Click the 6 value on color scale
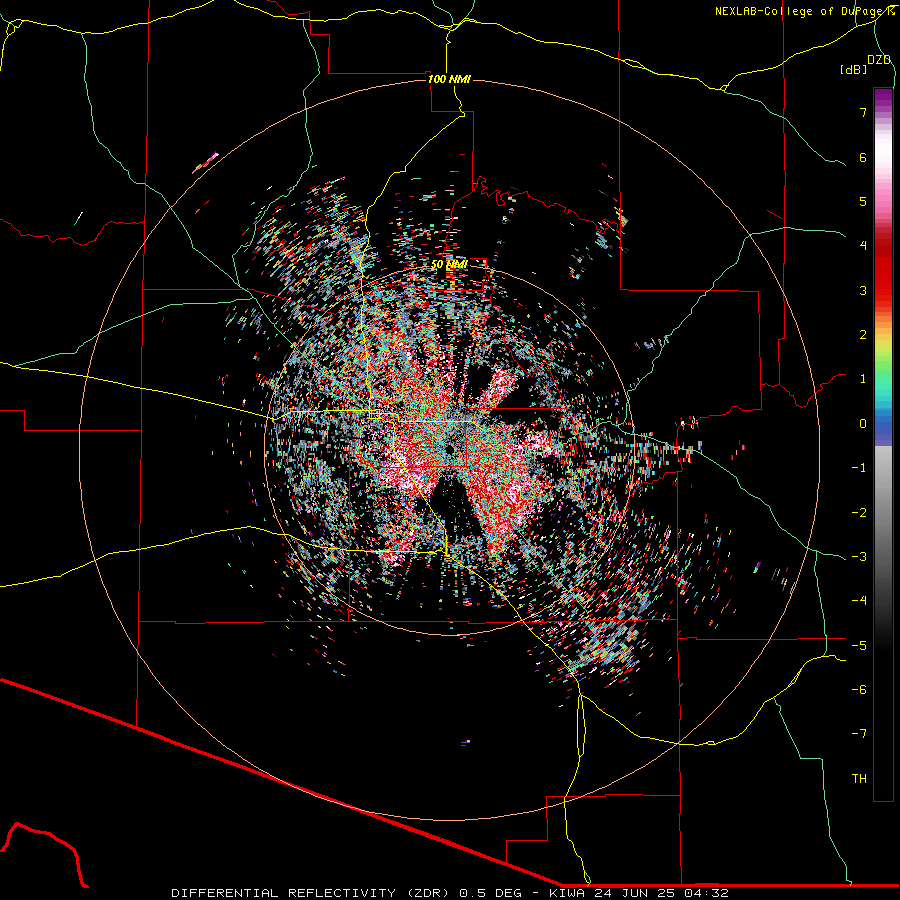This screenshot has height=900, width=900. click(863, 157)
